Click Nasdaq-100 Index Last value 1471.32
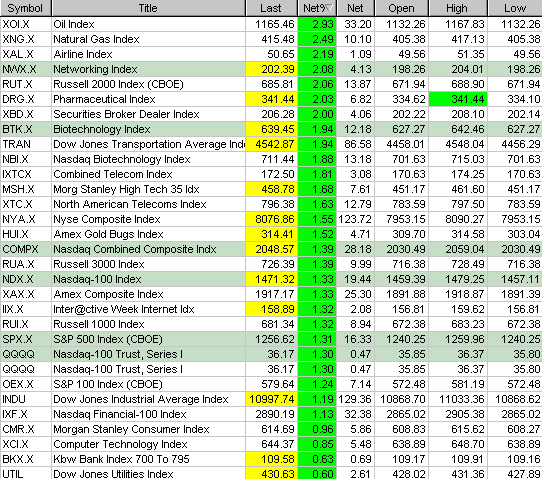 [x=271, y=279]
